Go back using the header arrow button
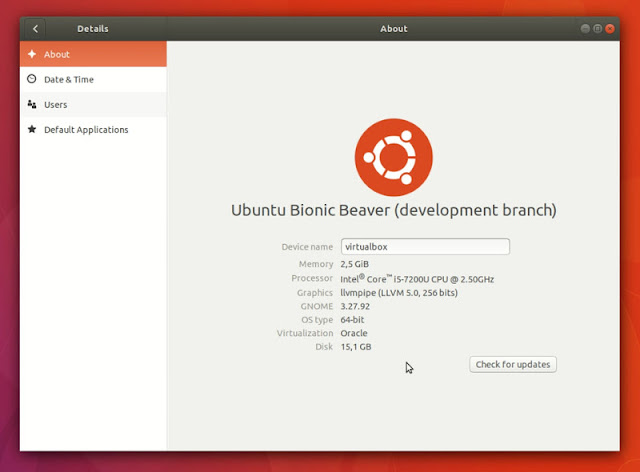The width and height of the screenshot is (640, 472). (x=35, y=29)
